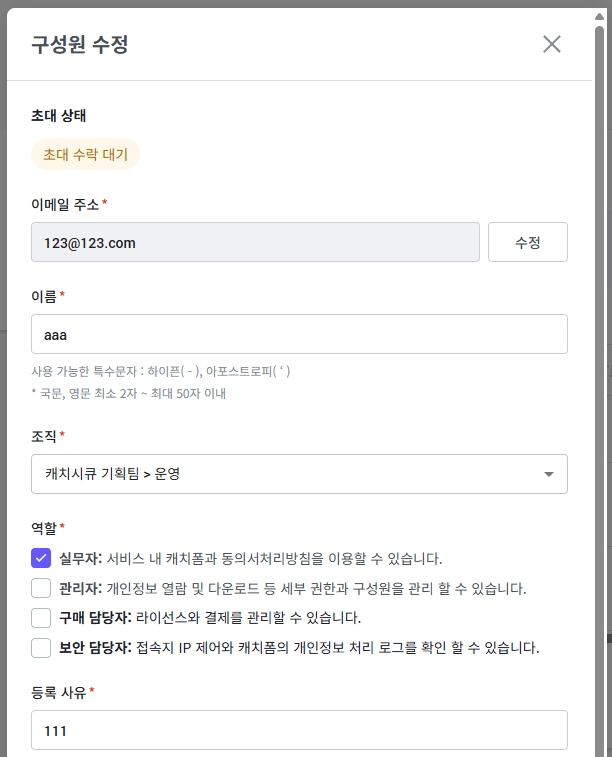Viewport: 612px width, 757px height.
Task: Close the 구성원 수정 dialog
Action: (x=552, y=44)
